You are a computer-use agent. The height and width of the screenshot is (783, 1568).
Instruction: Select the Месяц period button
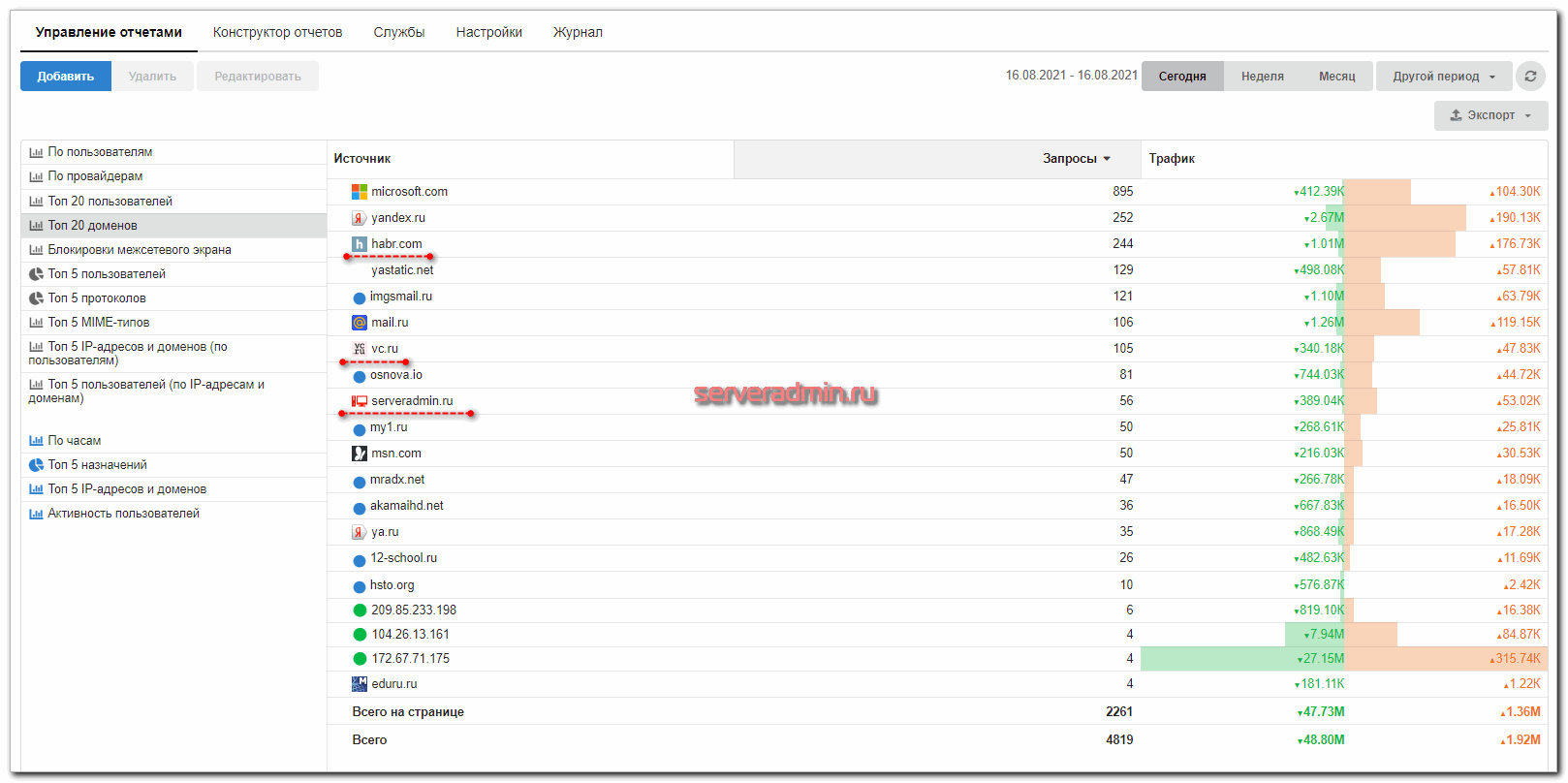pos(1337,76)
